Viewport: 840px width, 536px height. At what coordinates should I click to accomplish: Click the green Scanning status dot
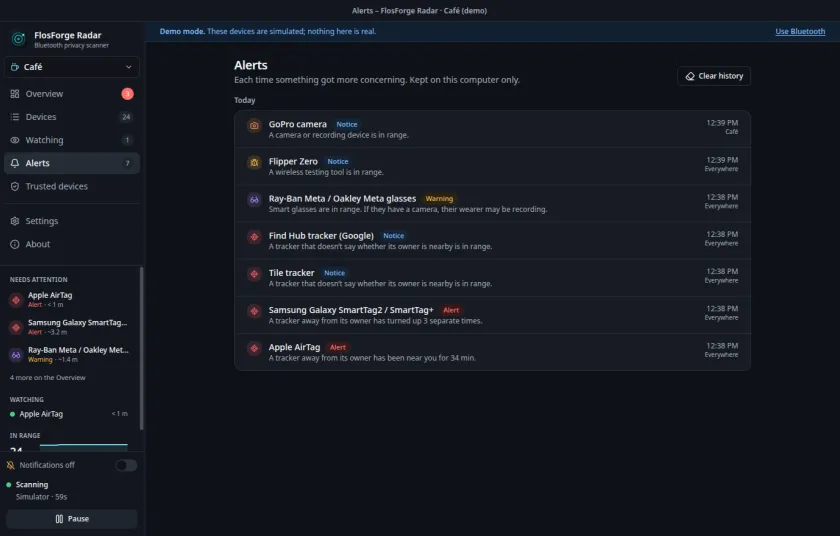pyautogui.click(x=9, y=485)
